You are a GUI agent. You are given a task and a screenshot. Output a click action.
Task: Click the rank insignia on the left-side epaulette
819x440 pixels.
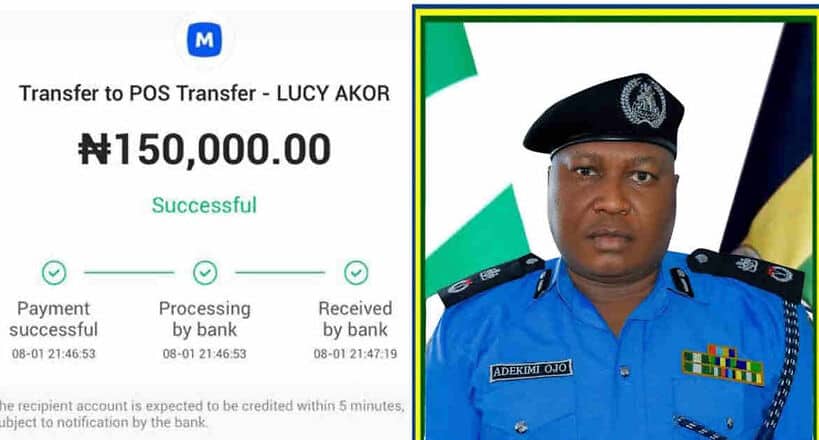click(474, 280)
